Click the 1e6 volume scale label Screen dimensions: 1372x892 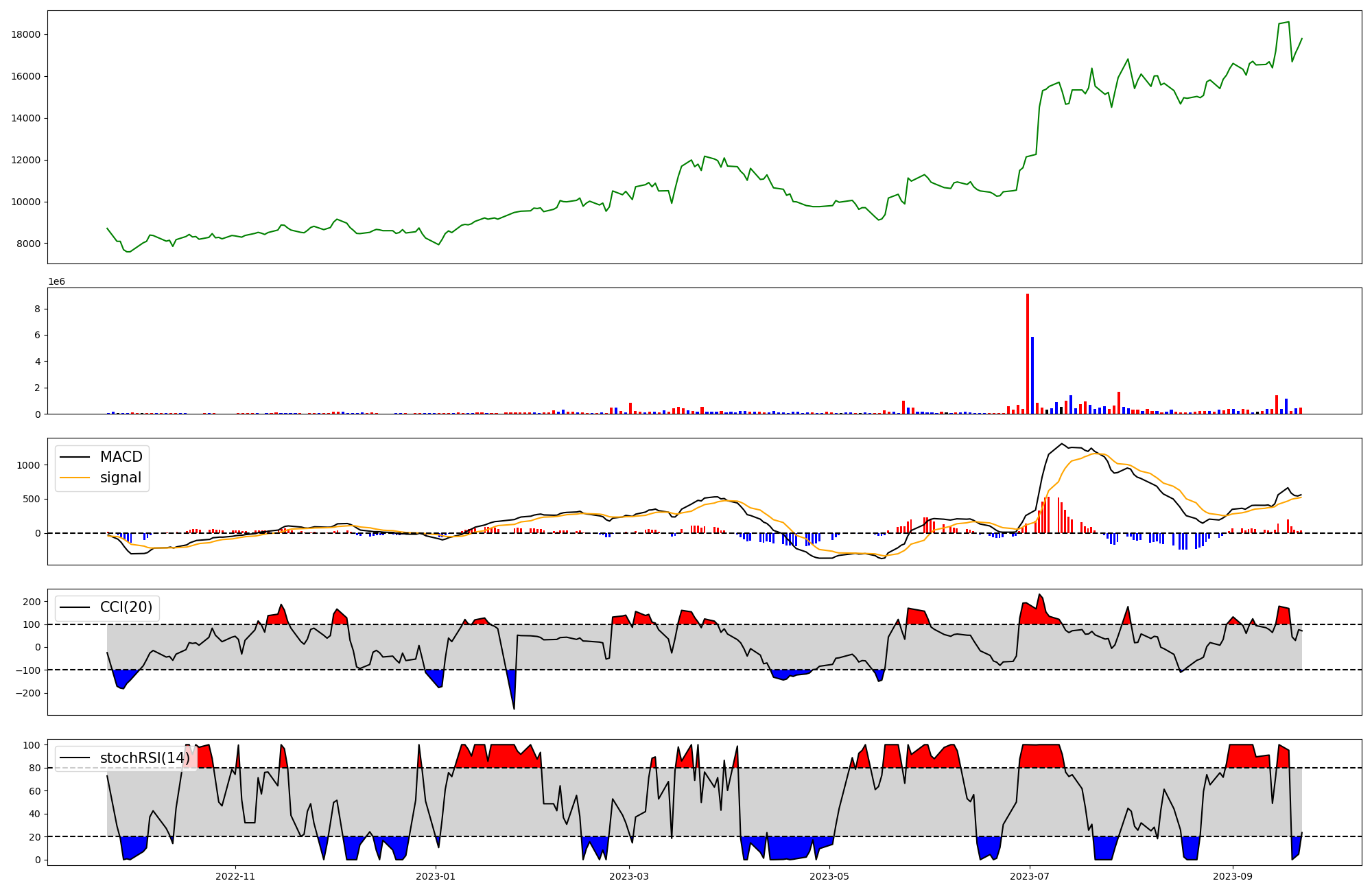[x=56, y=281]
